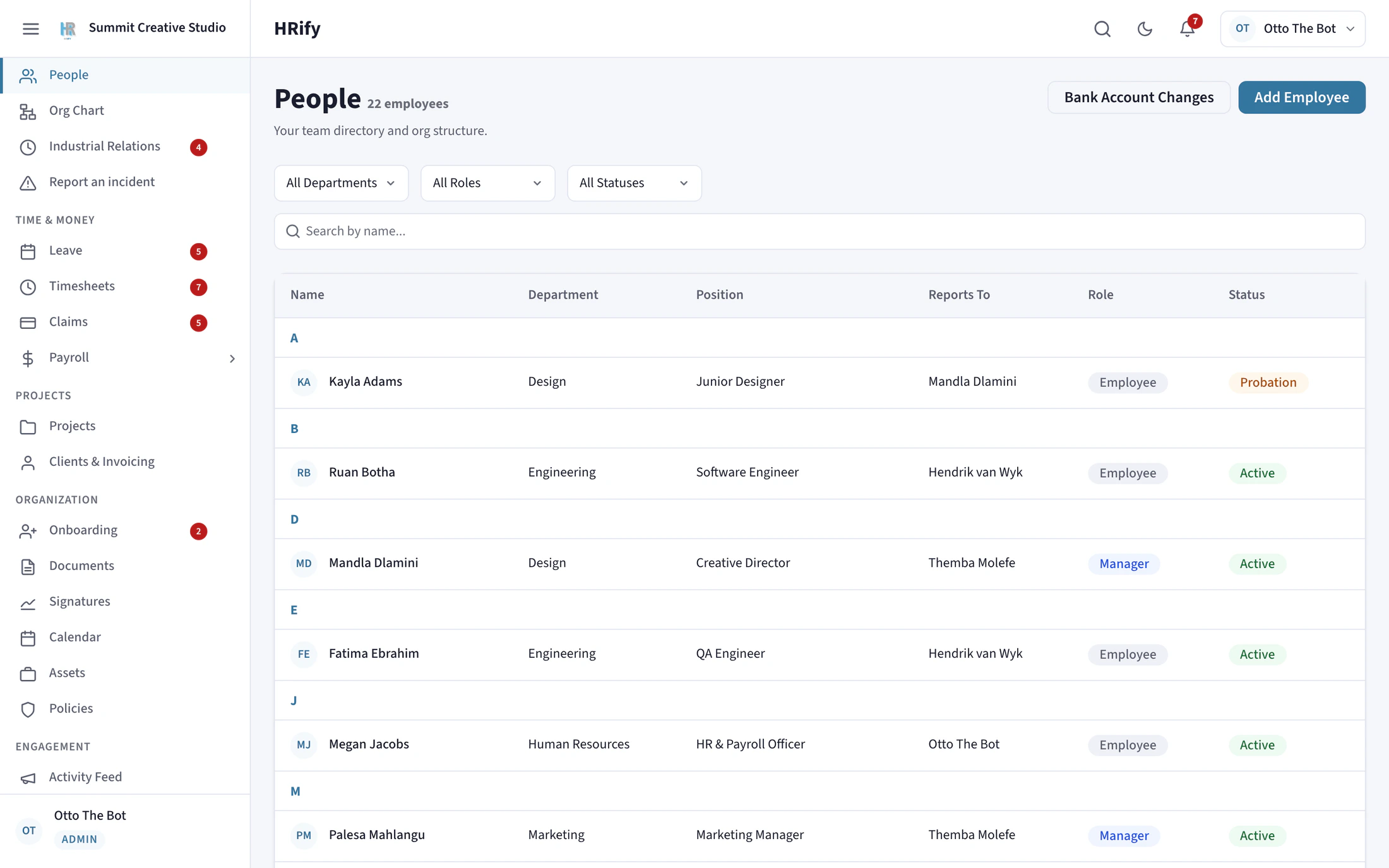Click the Onboarding user-plus icon
The width and height of the screenshot is (1389, 868).
28,531
